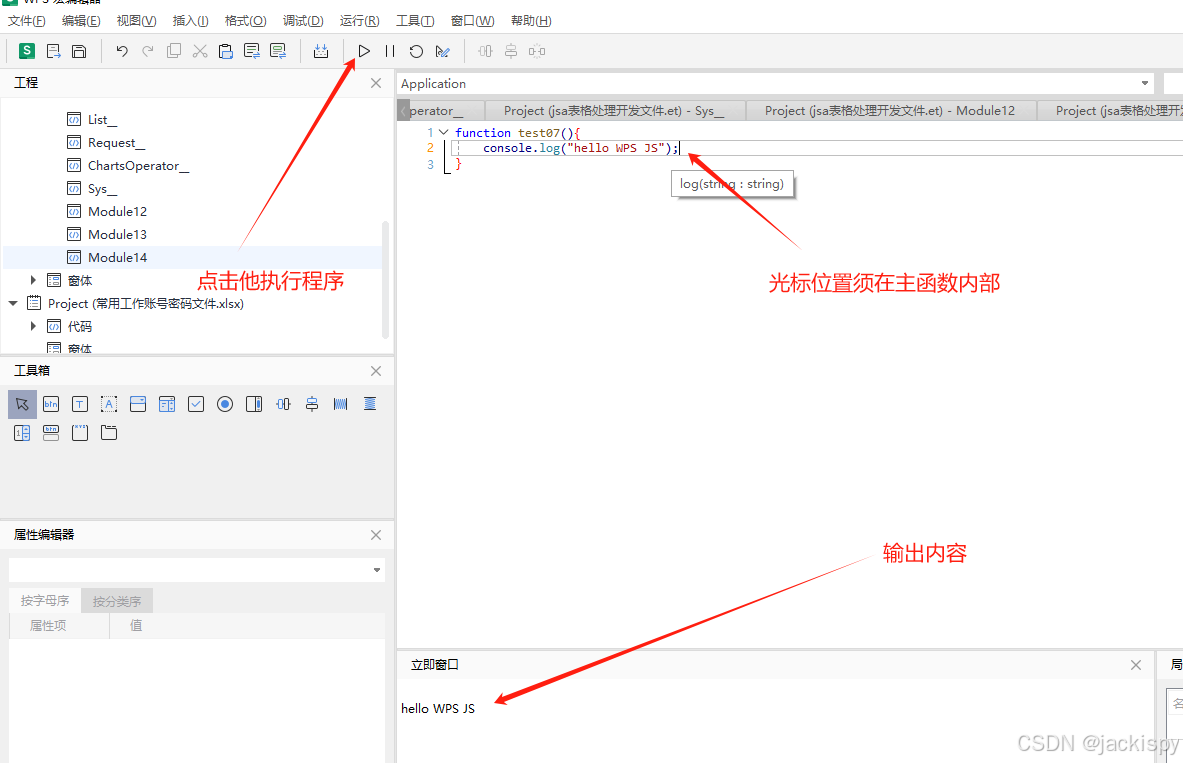The height and width of the screenshot is (763, 1183).
Task: Select Module14 in the project tree
Action: [117, 257]
